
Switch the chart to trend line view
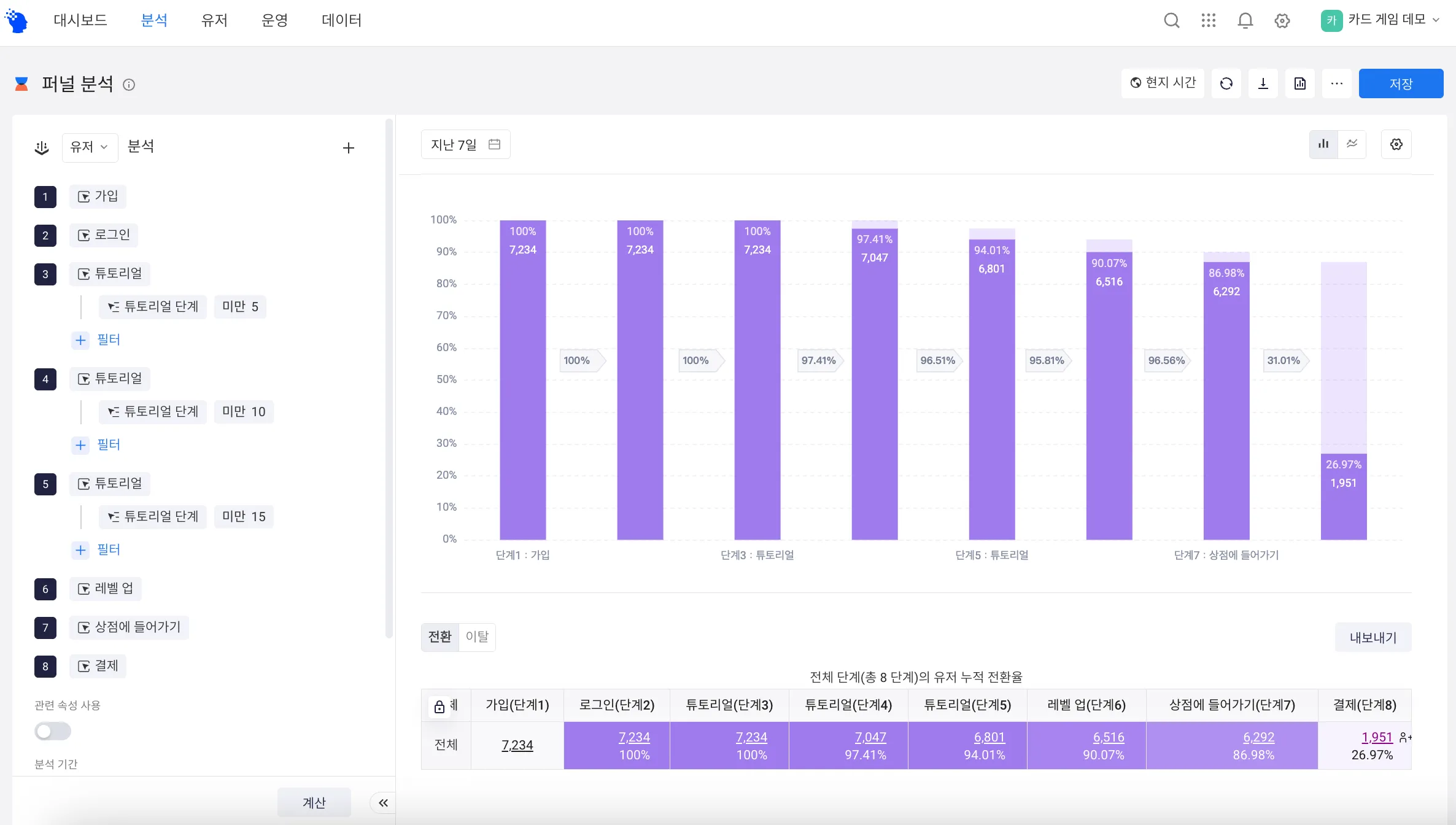coord(1352,144)
